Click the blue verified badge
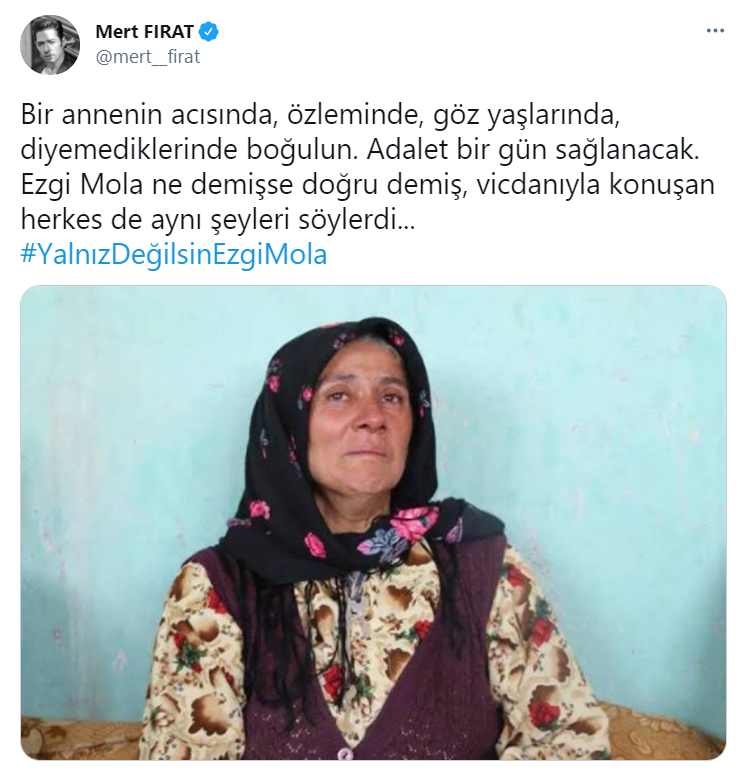This screenshot has height=774, width=741. tap(208, 32)
